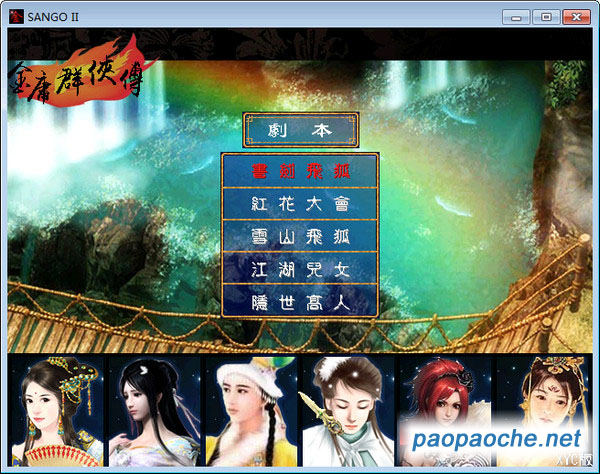Select portrait of red-haired woman

tap(445, 411)
